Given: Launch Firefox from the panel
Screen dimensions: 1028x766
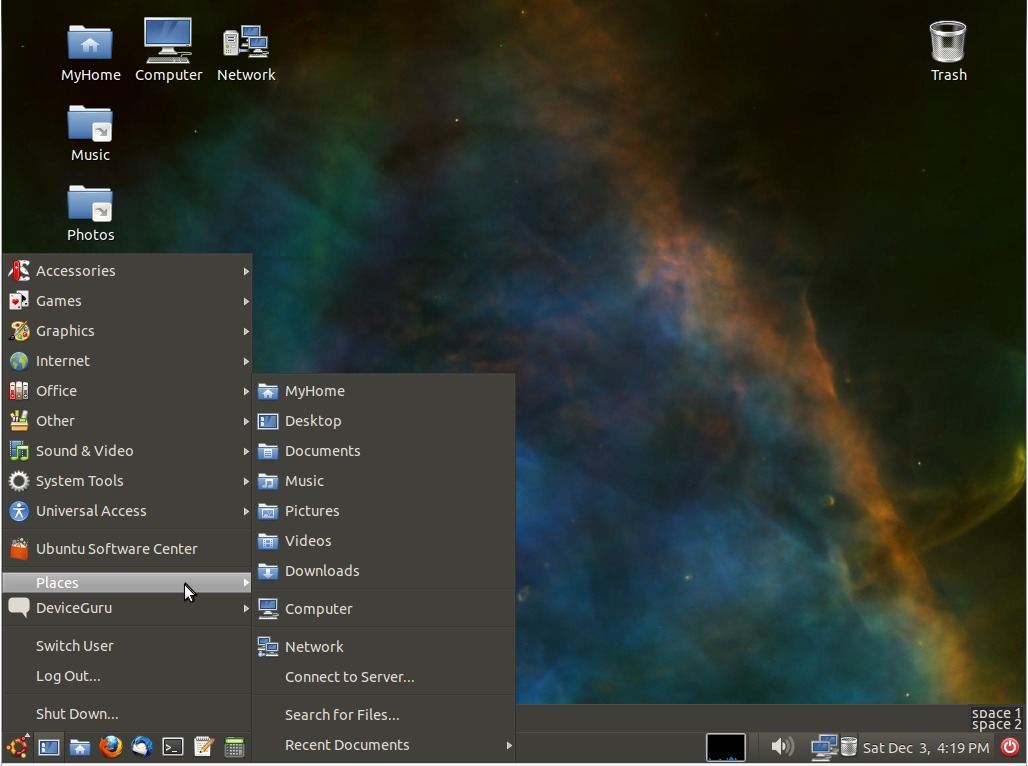Looking at the screenshot, I should click(x=110, y=747).
